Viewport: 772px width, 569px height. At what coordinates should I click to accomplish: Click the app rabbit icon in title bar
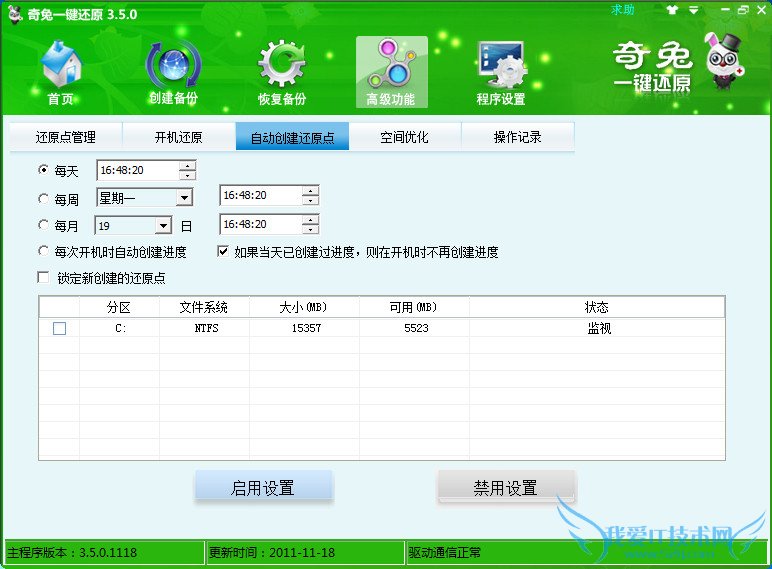pos(15,14)
